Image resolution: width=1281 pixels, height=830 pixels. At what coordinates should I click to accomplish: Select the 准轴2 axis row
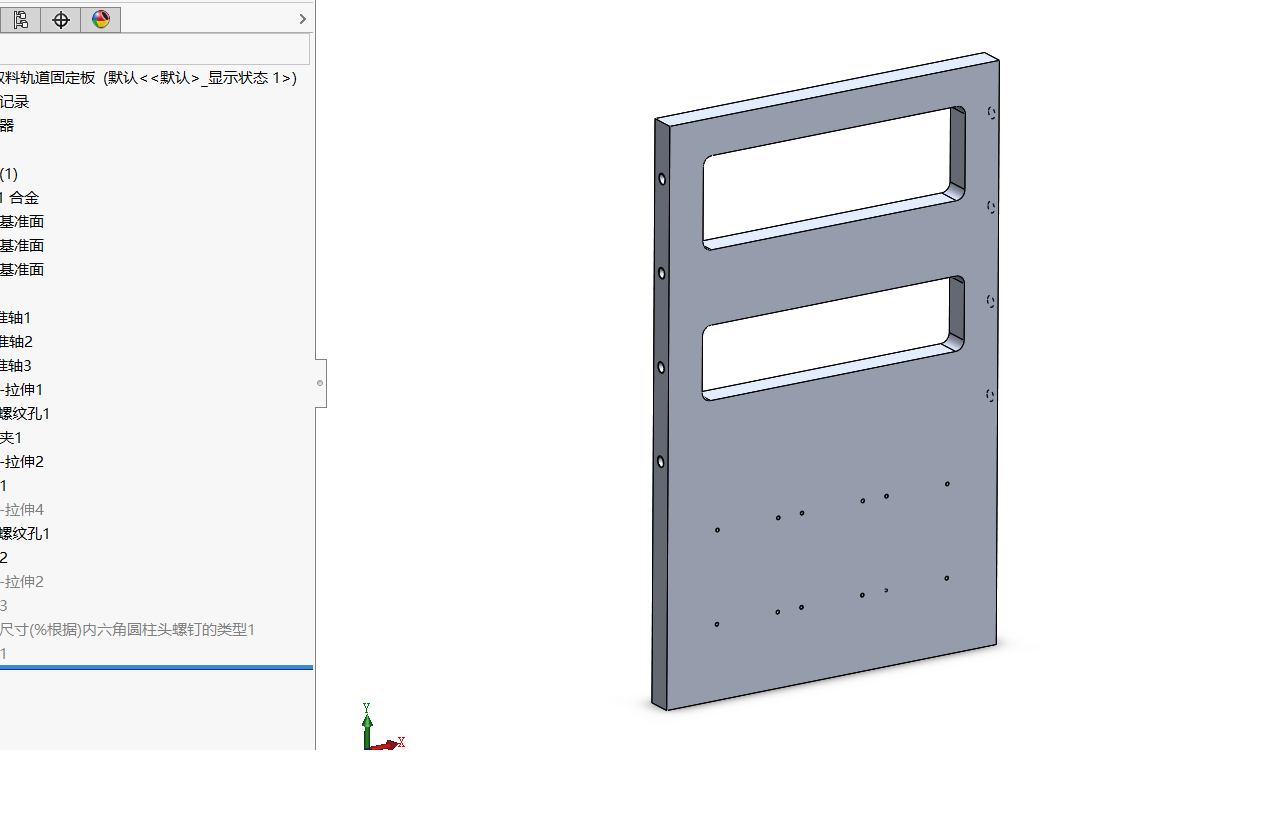tap(16, 342)
